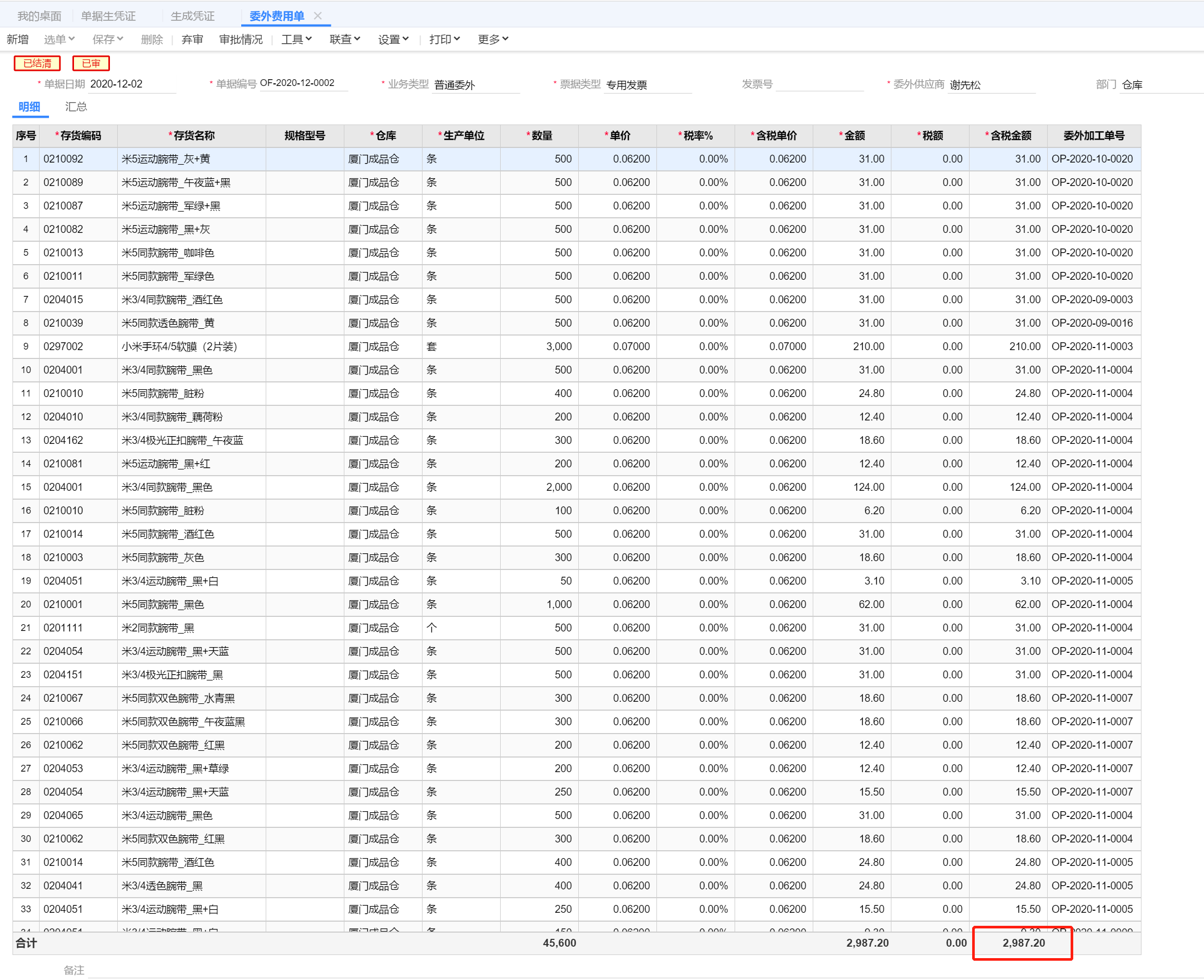Click total 含税金额 2,987.20
The width and height of the screenshot is (1204, 980).
[x=1024, y=942]
